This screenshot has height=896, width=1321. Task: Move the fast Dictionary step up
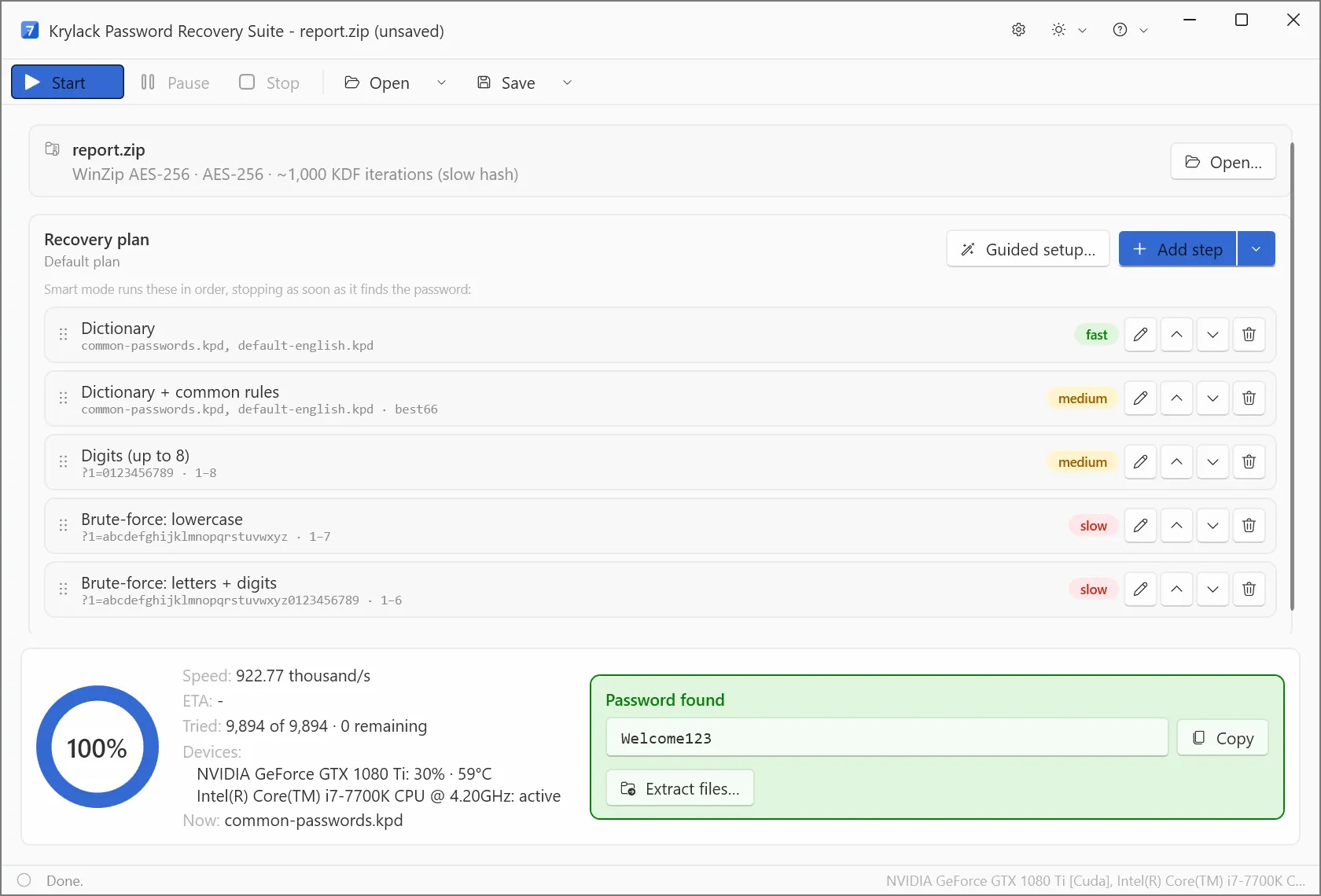(x=1176, y=335)
